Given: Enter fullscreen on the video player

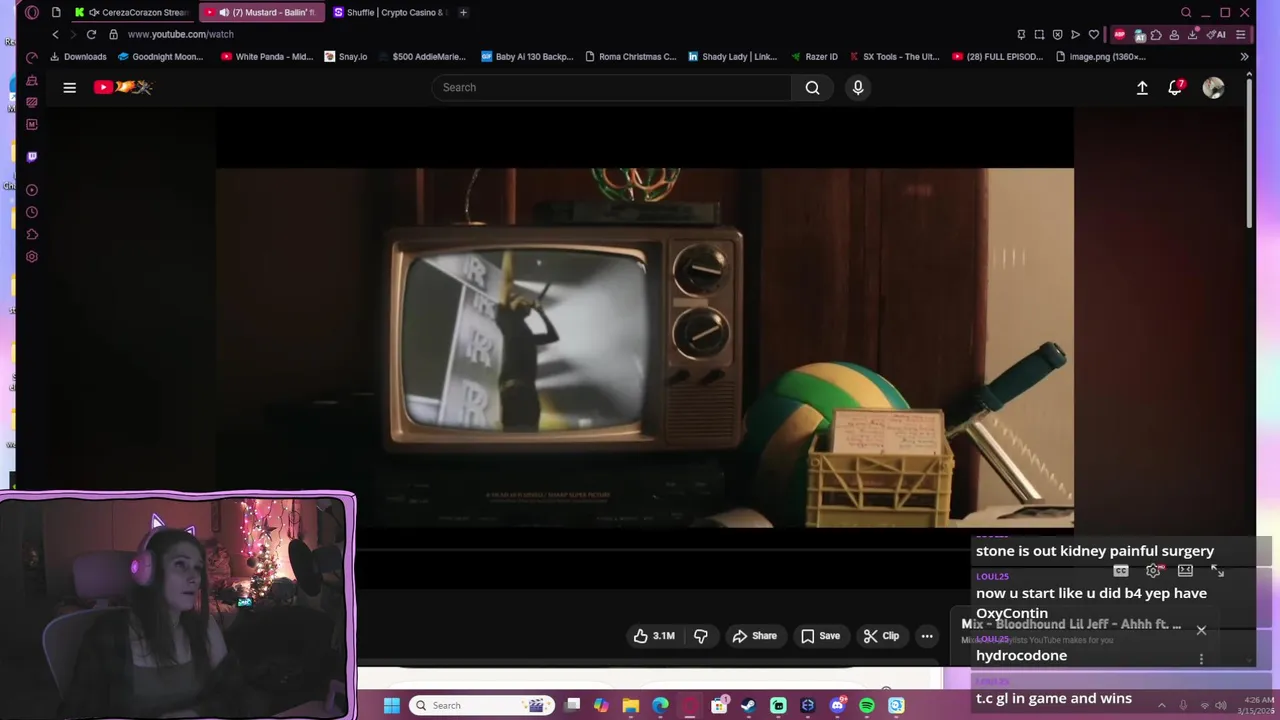Looking at the screenshot, I should click(x=1217, y=571).
